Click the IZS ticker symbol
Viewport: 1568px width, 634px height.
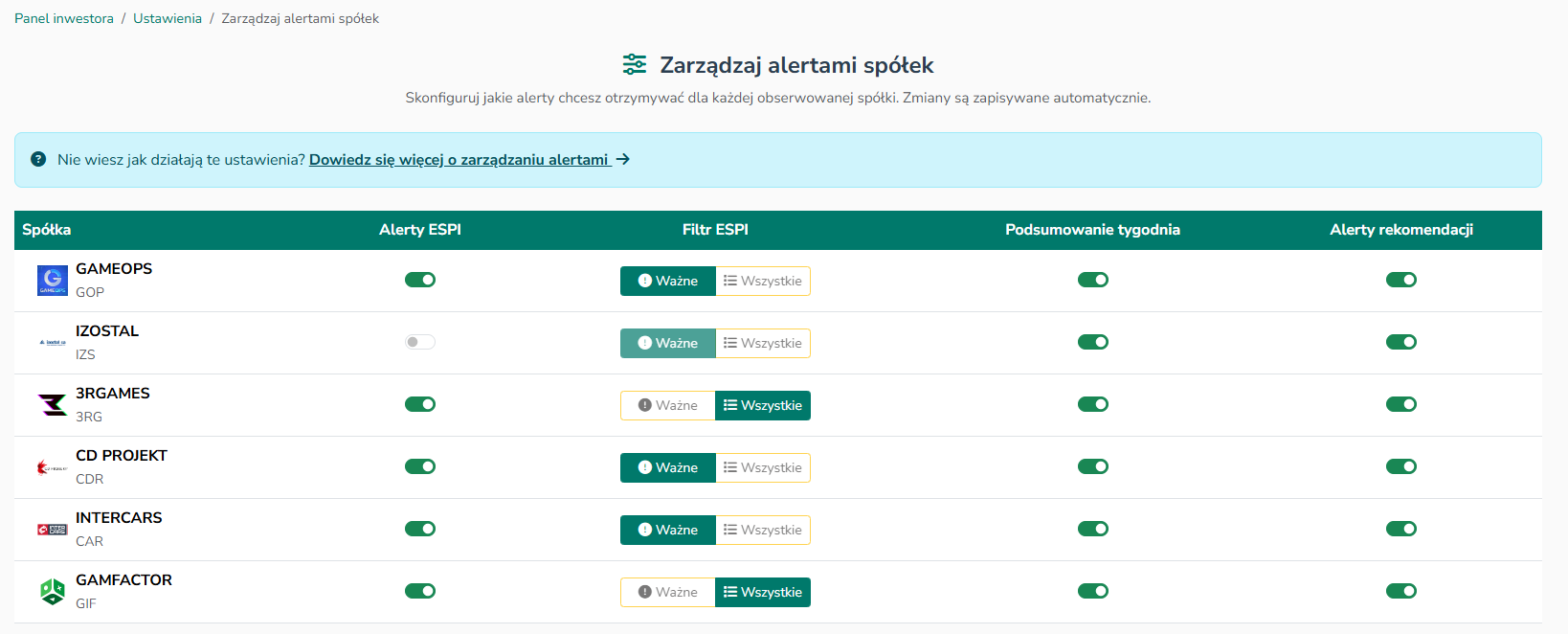click(x=86, y=354)
